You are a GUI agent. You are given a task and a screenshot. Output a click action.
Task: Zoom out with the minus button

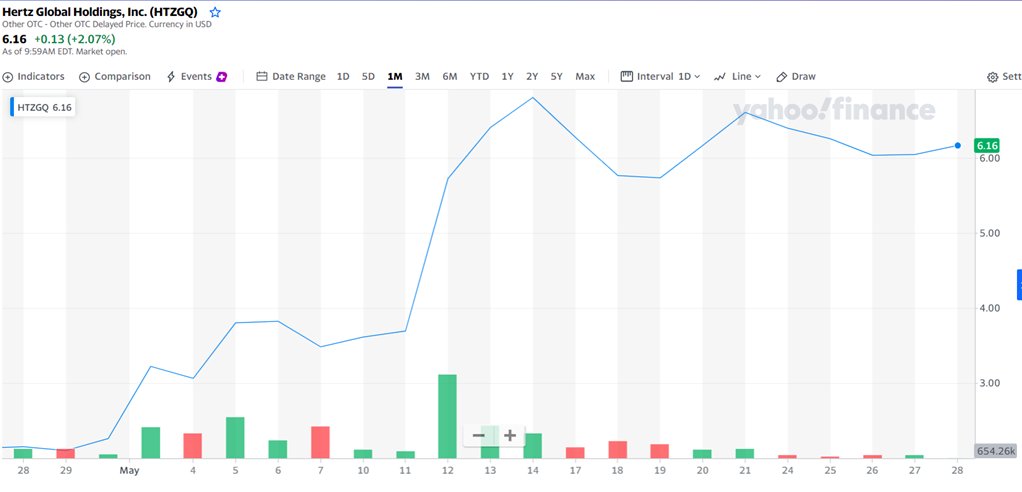(478, 435)
